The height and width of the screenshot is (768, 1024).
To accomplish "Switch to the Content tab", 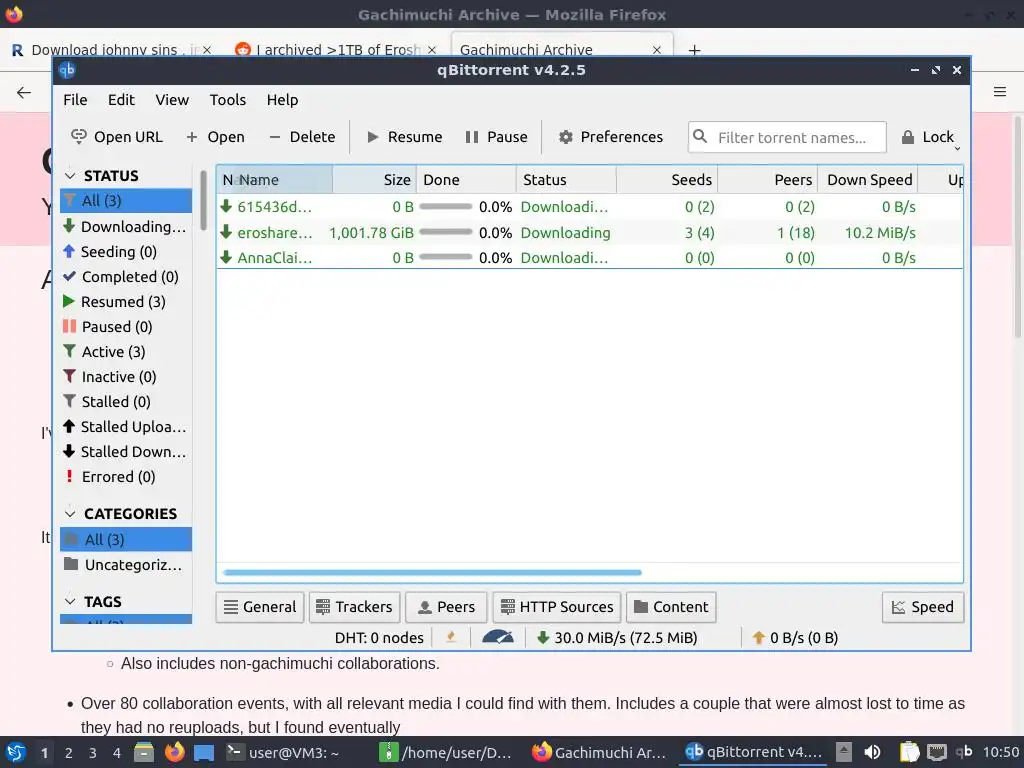I will pos(671,607).
